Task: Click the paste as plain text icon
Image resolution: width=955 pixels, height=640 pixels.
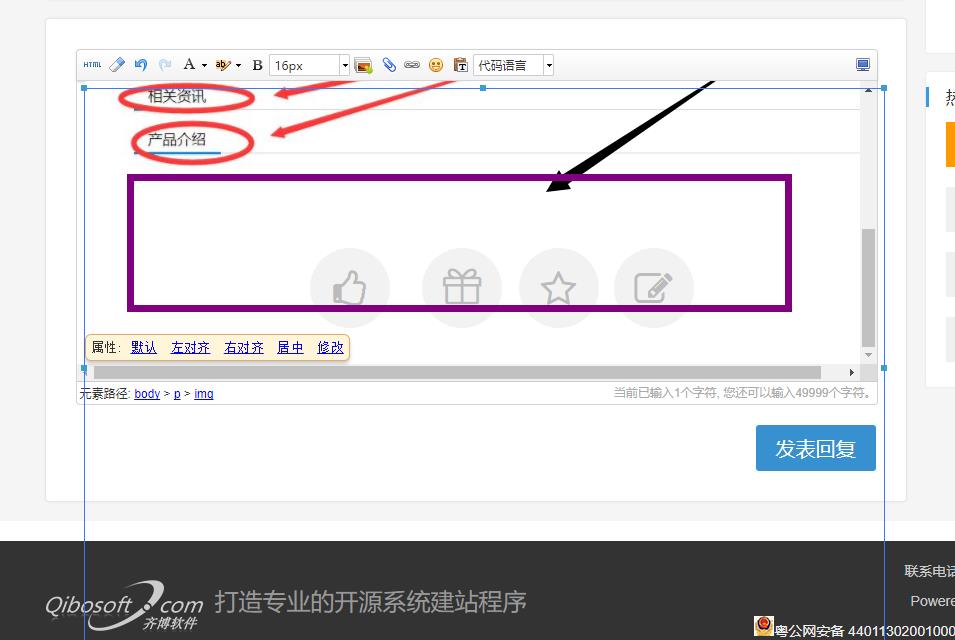Action: click(x=460, y=65)
